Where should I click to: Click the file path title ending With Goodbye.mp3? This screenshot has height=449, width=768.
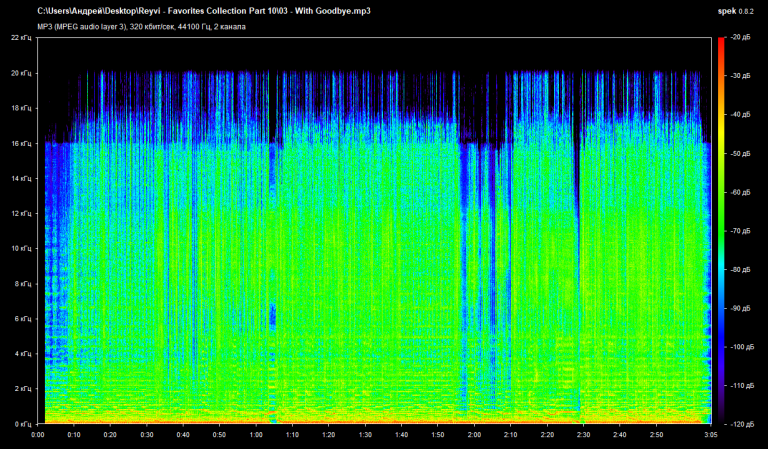tap(204, 11)
